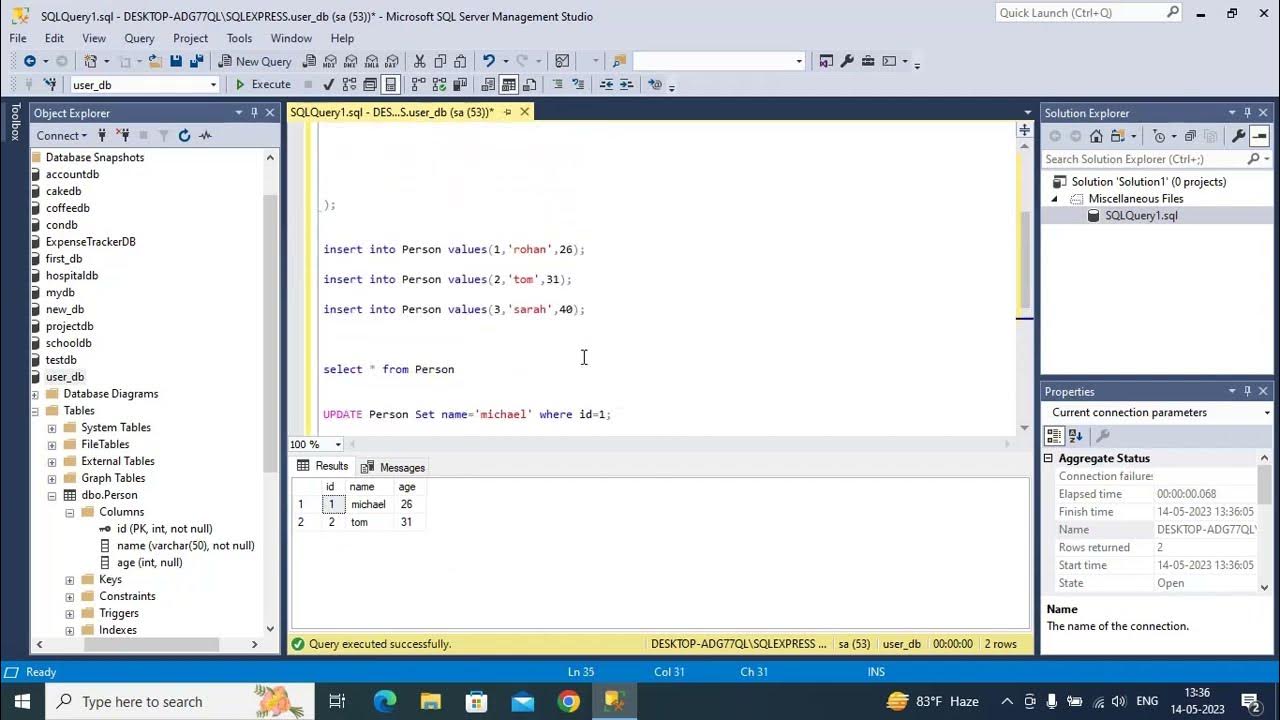This screenshot has height=720, width=1280.
Task: Click the Undo arrow icon
Action: (x=488, y=61)
